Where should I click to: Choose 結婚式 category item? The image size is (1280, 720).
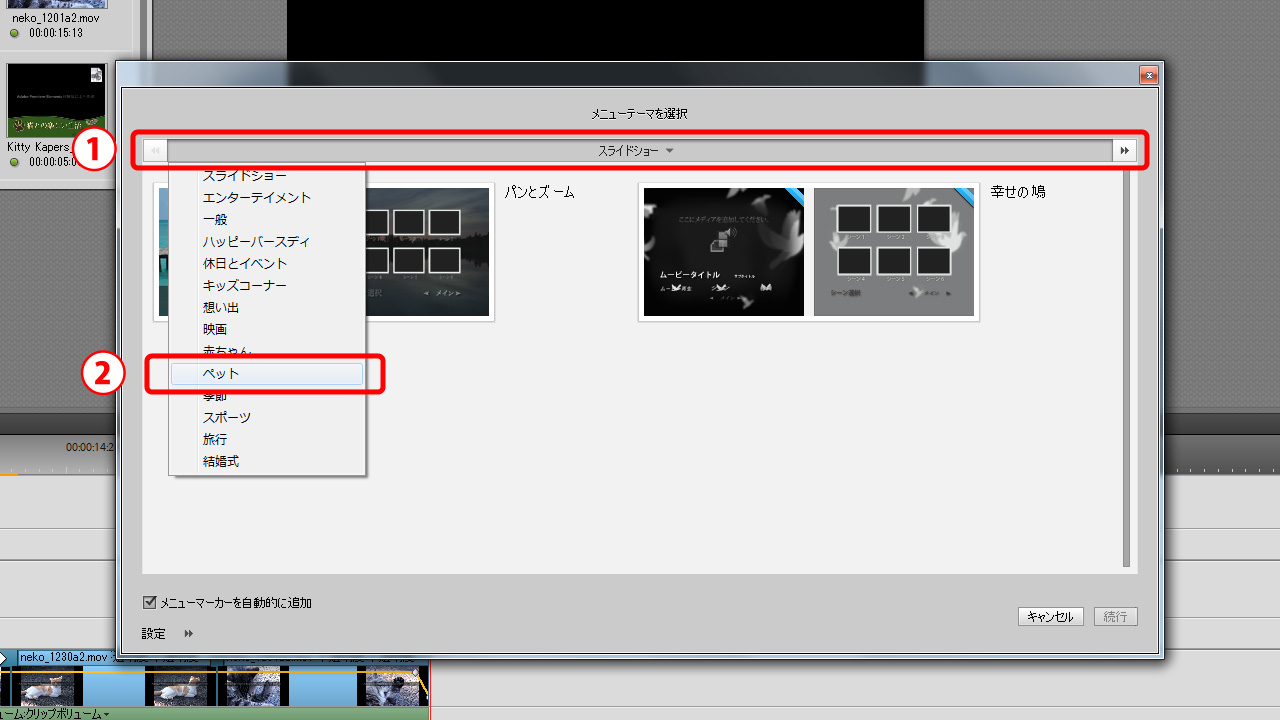221,462
